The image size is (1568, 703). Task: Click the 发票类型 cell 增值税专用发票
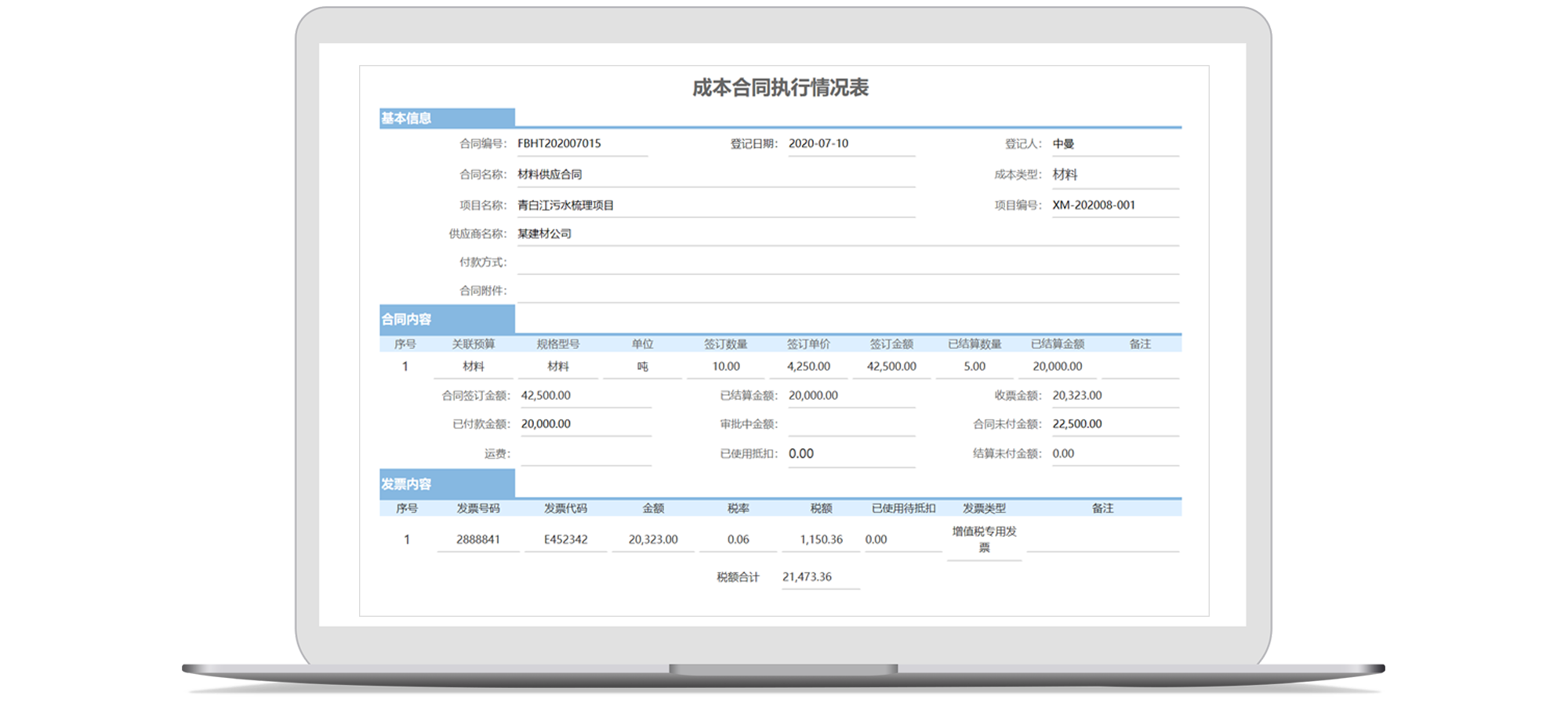984,539
